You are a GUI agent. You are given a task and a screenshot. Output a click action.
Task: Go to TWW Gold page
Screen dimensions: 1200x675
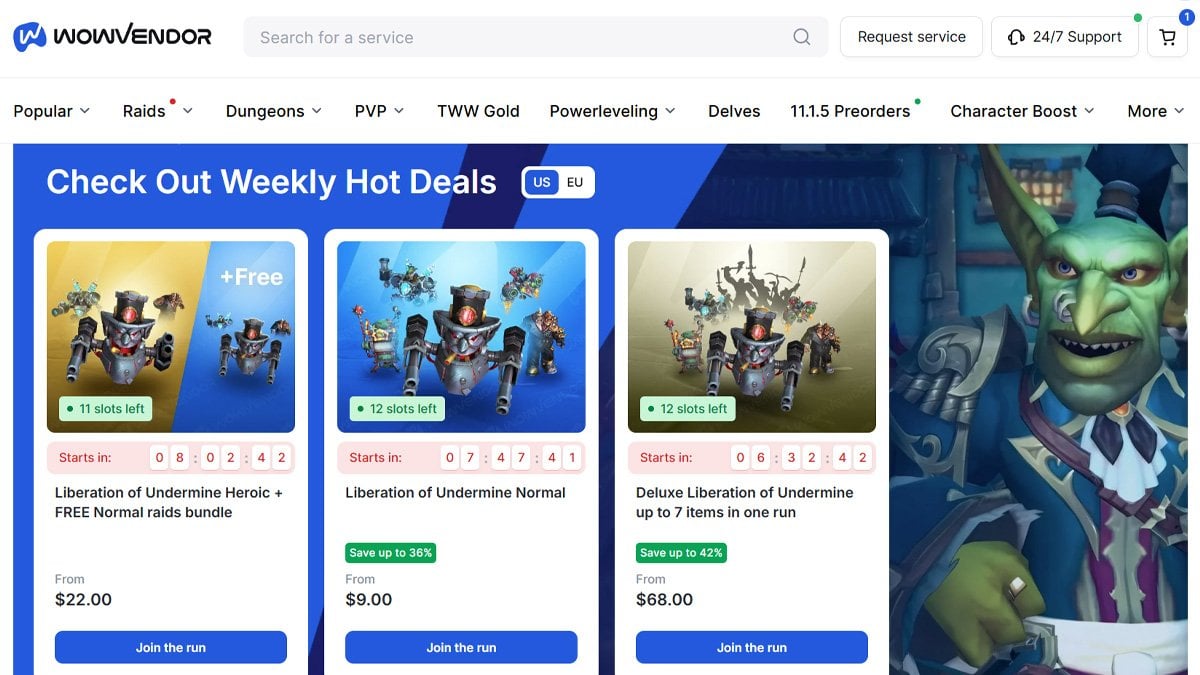478,111
